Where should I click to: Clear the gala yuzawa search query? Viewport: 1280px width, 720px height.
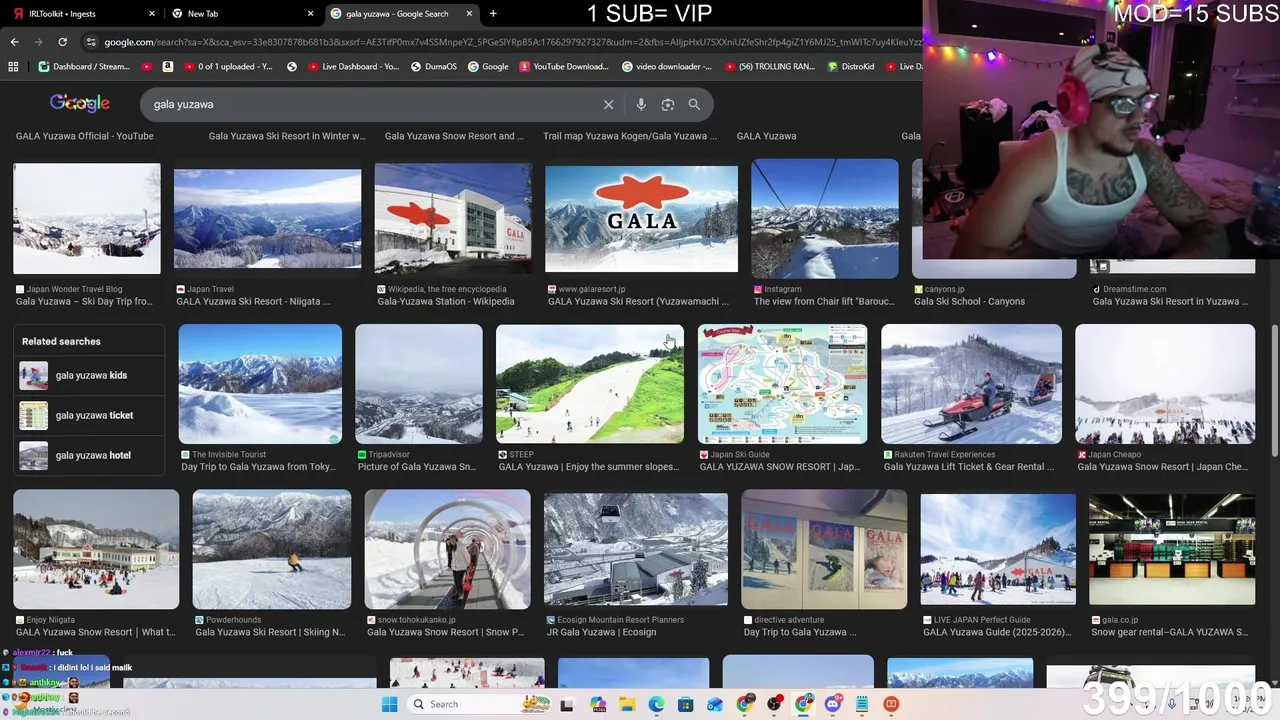click(608, 104)
